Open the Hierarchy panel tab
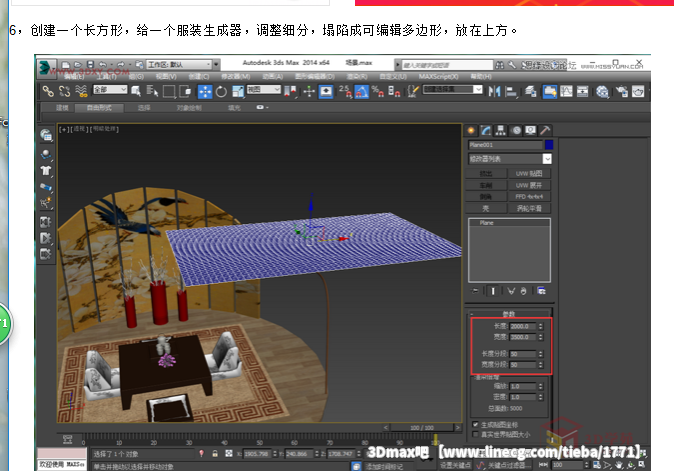This screenshot has height=471, width=680. click(x=501, y=130)
